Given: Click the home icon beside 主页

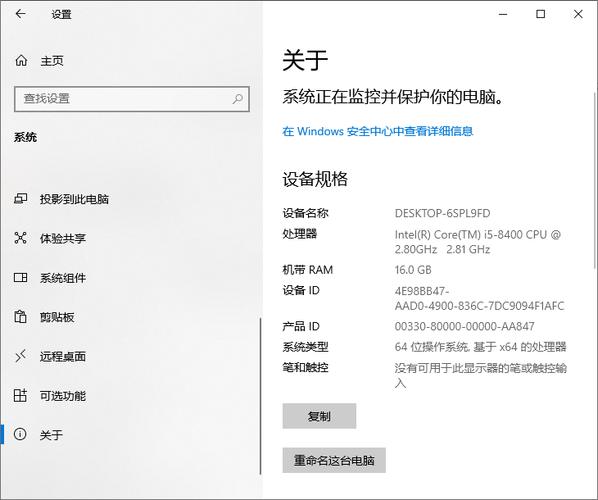Looking at the screenshot, I should 21,60.
